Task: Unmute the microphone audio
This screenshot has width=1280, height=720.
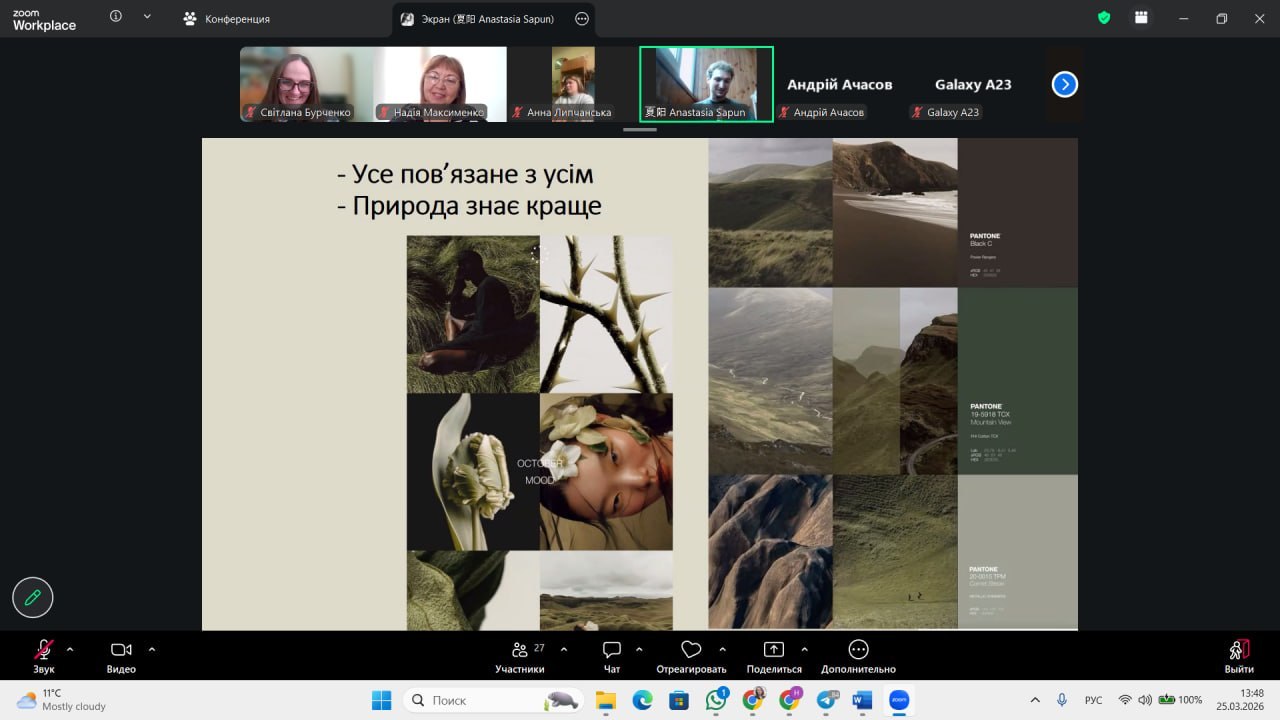Action: (x=44, y=656)
